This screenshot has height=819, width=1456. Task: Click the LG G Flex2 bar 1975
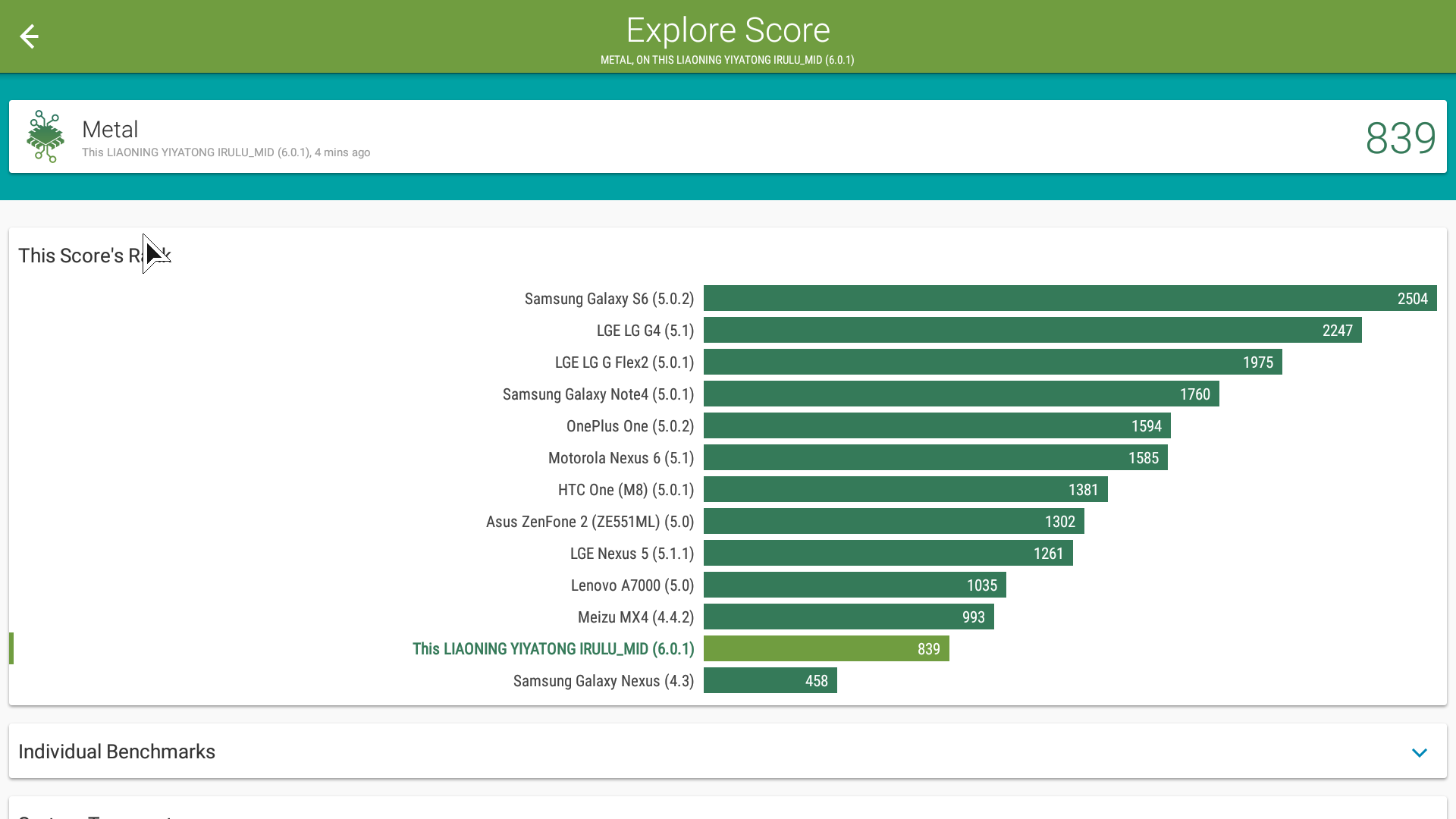click(993, 362)
